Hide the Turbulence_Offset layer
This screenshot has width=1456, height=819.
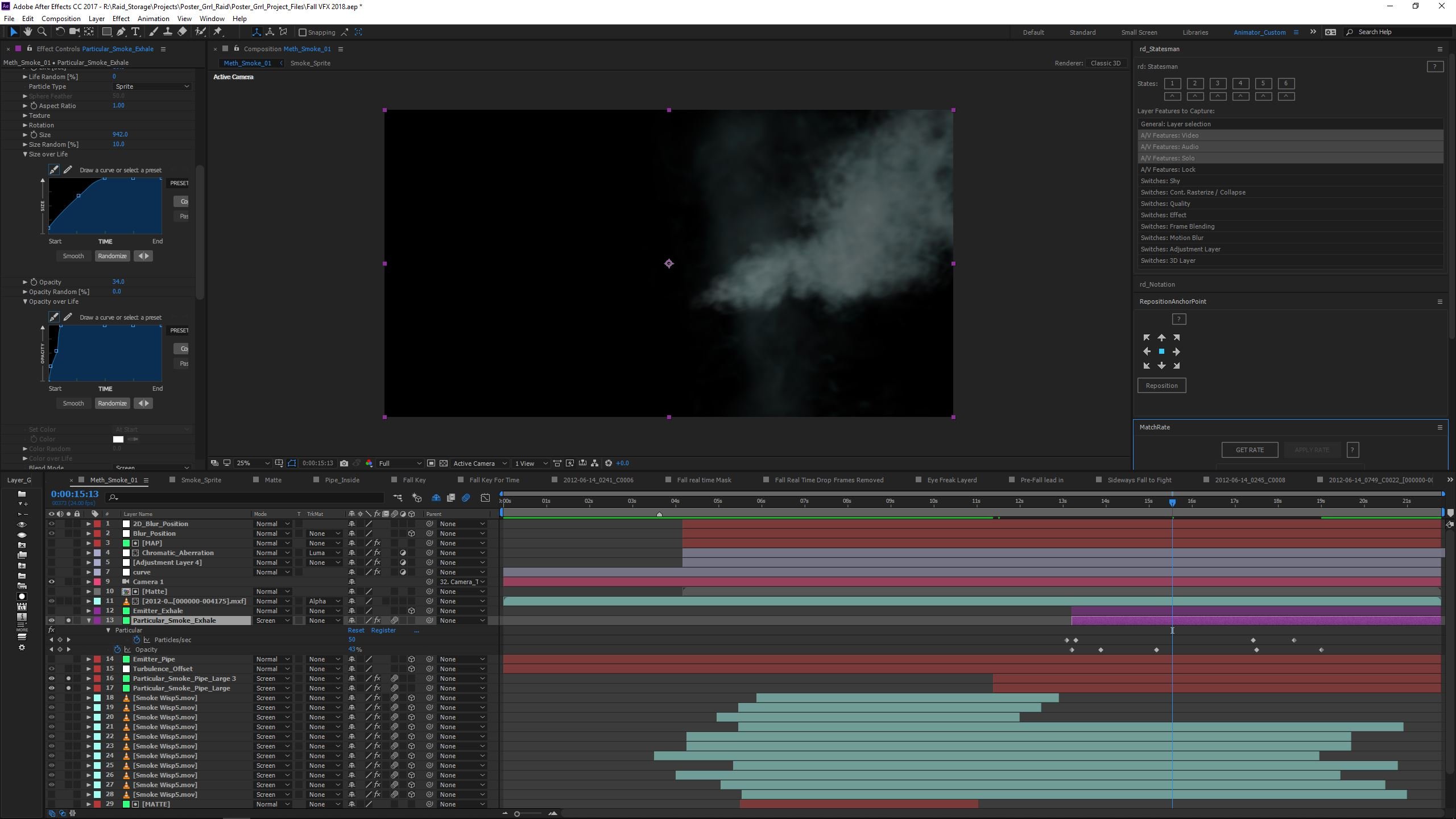point(52,669)
